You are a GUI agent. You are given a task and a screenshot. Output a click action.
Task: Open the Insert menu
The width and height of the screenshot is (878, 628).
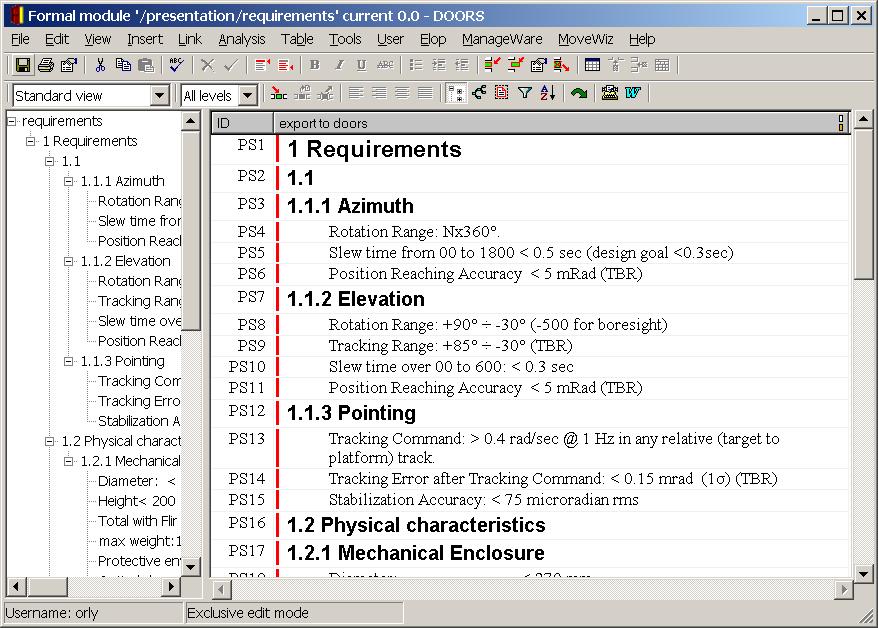tap(145, 39)
